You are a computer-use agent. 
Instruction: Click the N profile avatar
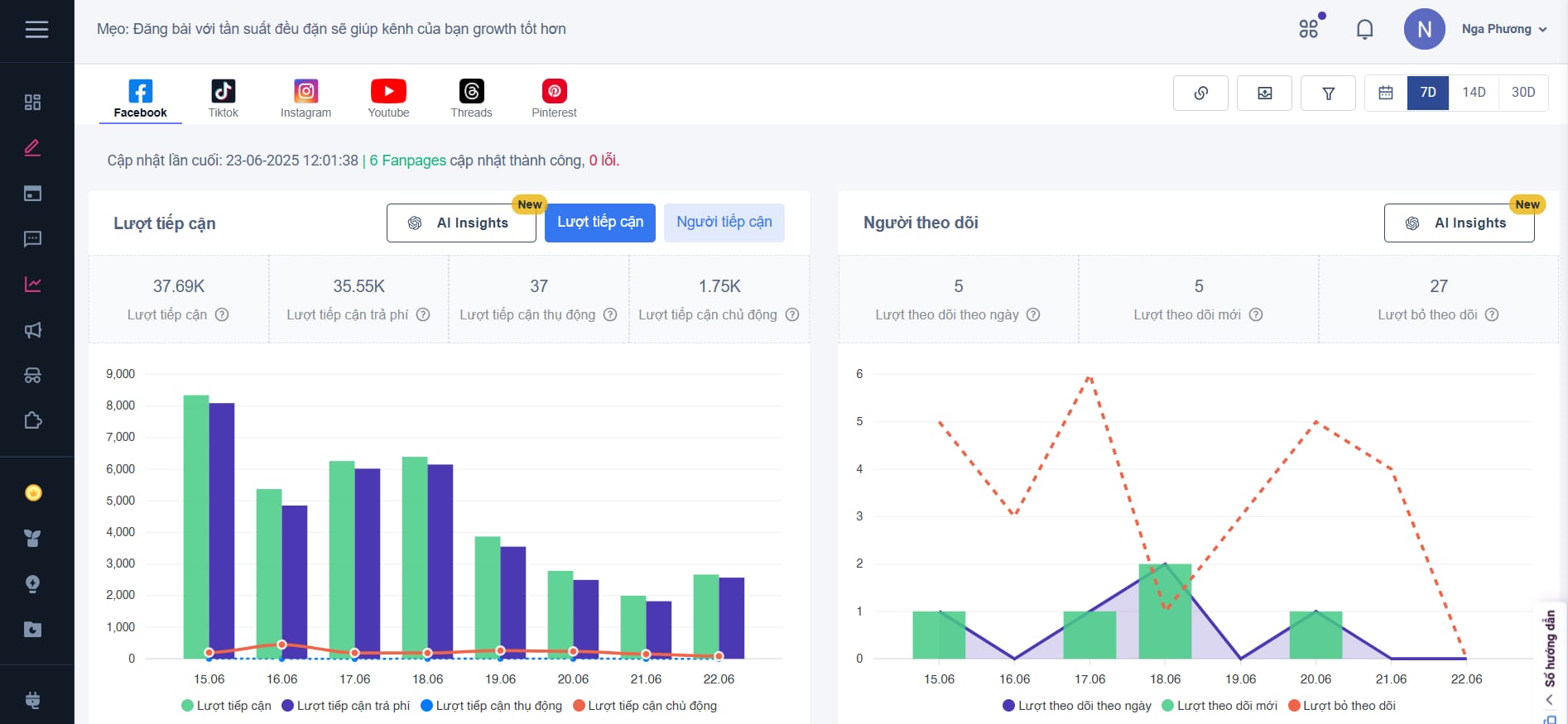pyautogui.click(x=1424, y=30)
